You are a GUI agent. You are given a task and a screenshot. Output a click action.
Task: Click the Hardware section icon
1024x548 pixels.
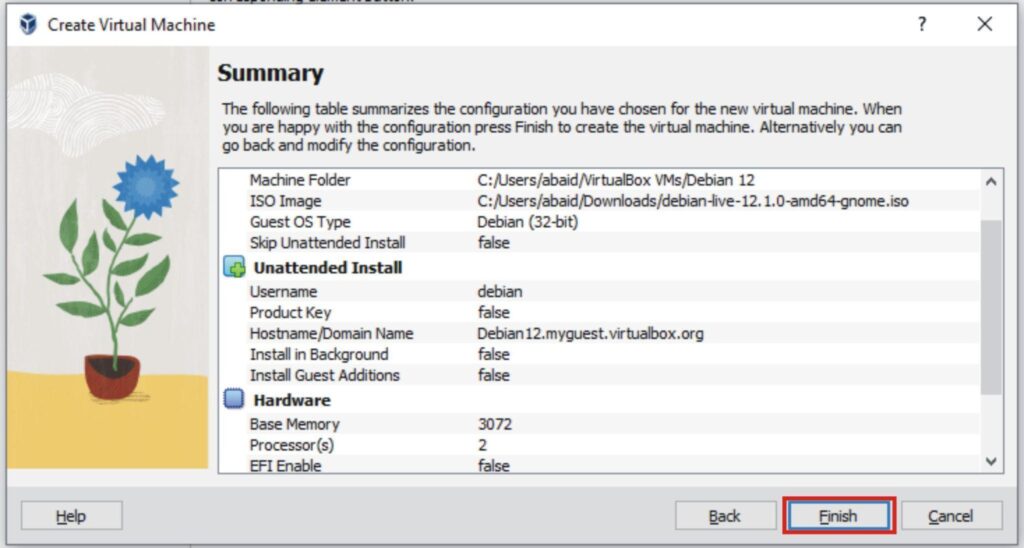(234, 399)
